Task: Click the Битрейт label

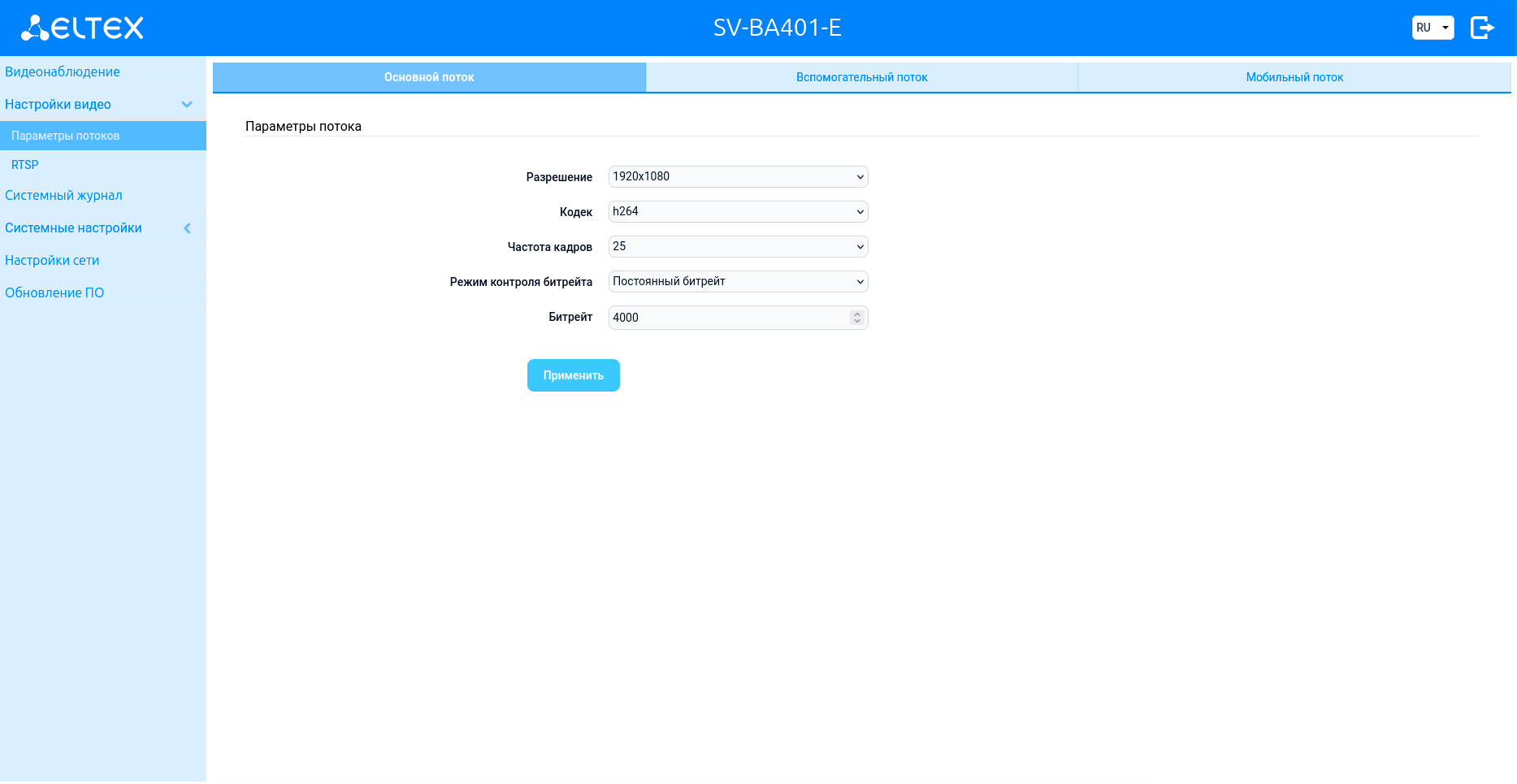Action: pos(570,317)
